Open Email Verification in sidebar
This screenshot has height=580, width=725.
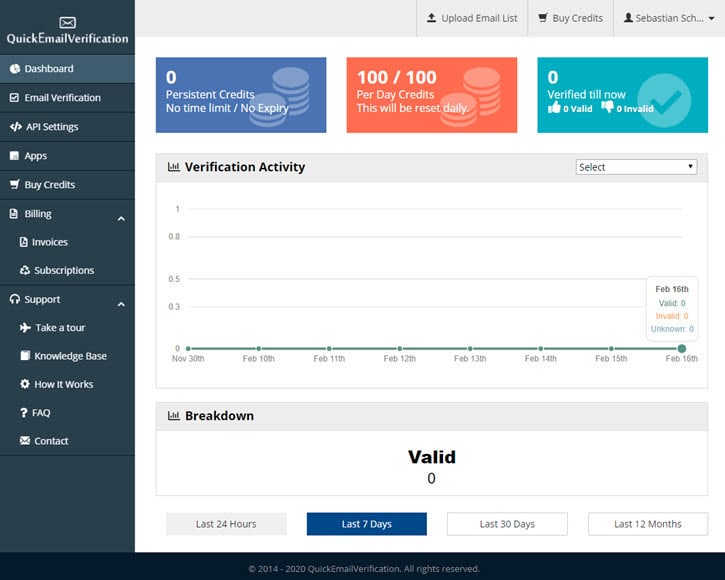pos(62,98)
